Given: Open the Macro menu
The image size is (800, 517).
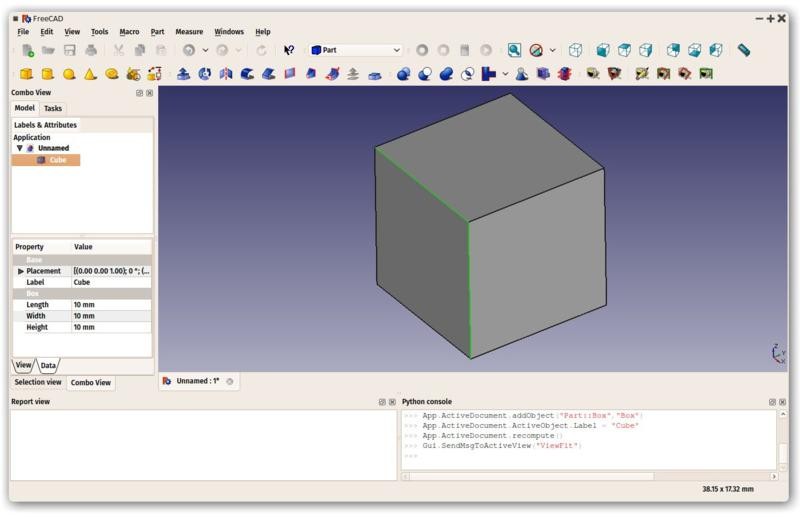Looking at the screenshot, I should [129, 32].
